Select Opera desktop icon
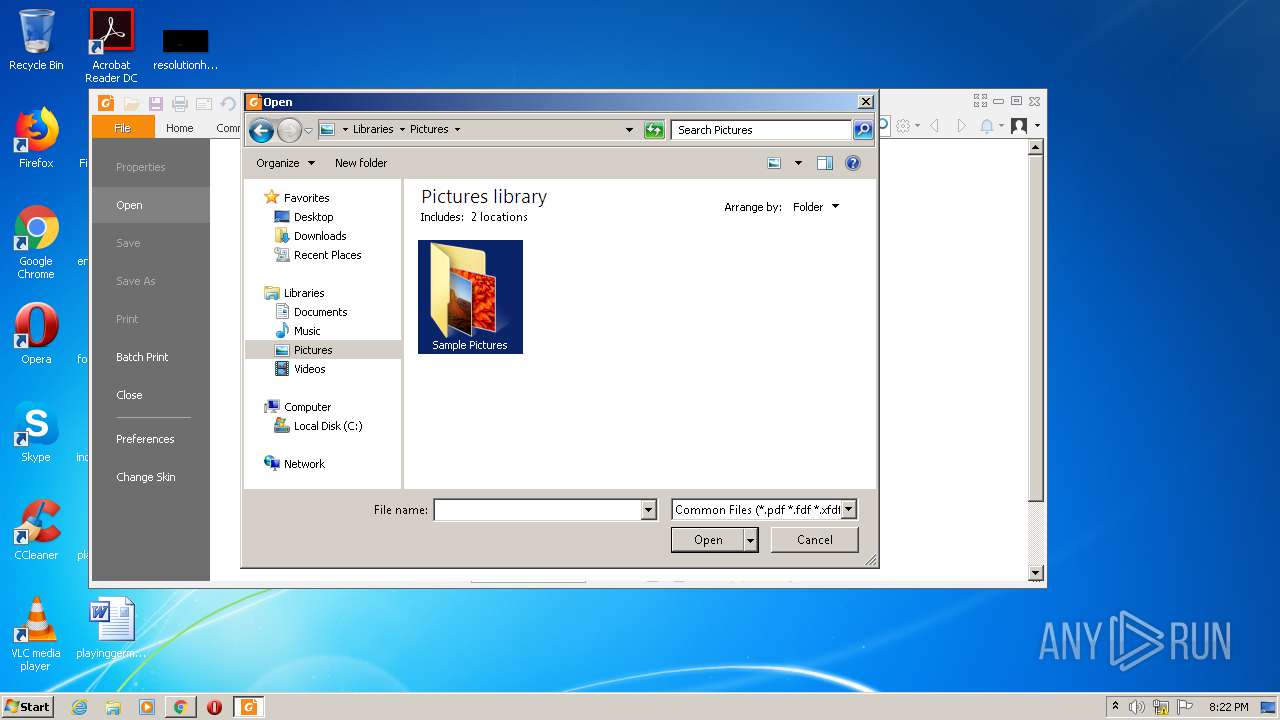The width and height of the screenshot is (1280, 720). click(x=36, y=334)
